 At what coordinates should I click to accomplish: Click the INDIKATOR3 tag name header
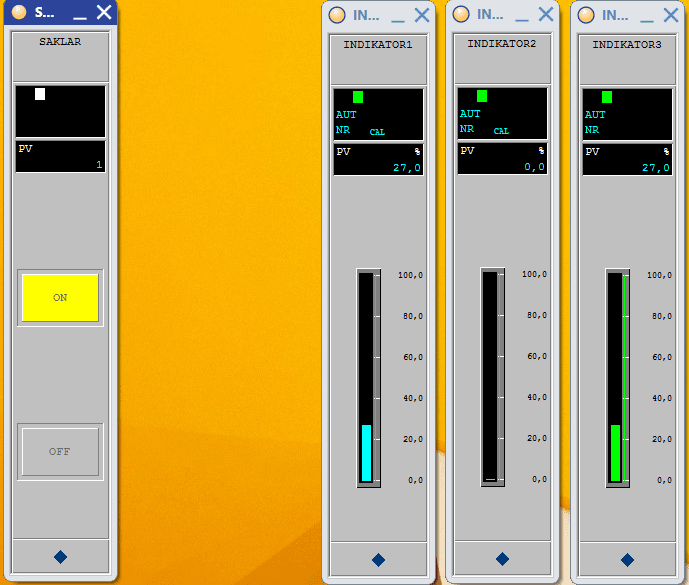coord(627,45)
